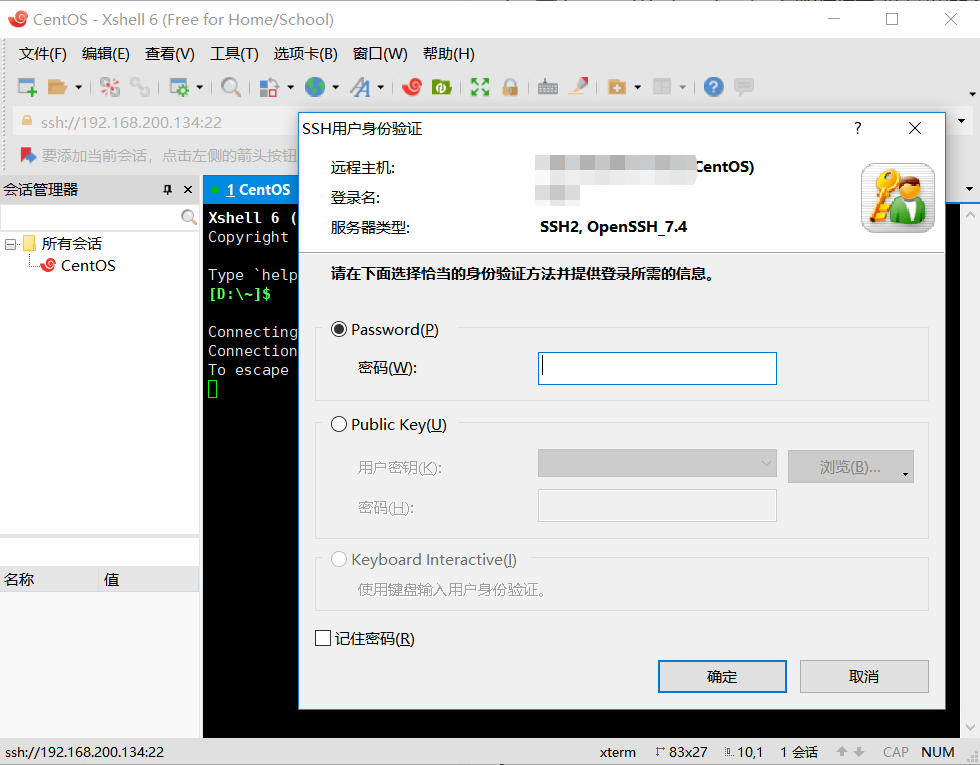Screen dimensions: 980x765
Task: Confirm login with the 确定 button
Action: coord(722,676)
